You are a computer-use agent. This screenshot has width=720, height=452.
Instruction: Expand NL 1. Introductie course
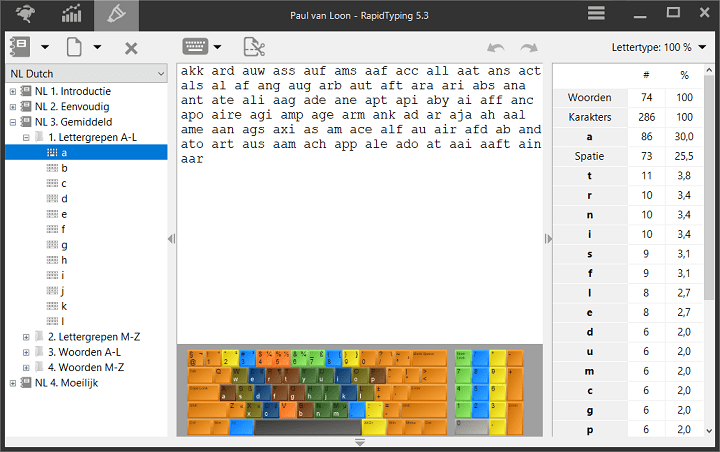[13, 91]
